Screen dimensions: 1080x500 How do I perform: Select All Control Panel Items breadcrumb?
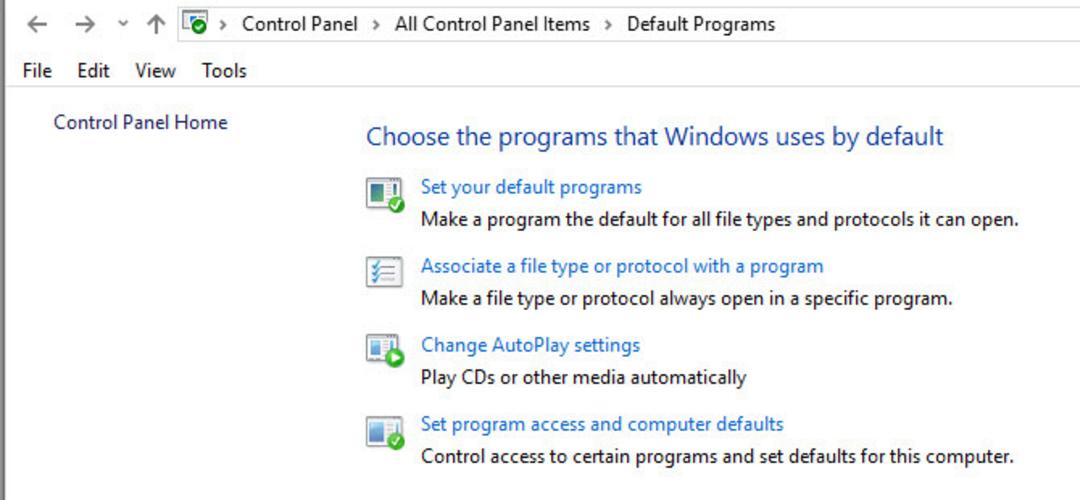pos(492,25)
